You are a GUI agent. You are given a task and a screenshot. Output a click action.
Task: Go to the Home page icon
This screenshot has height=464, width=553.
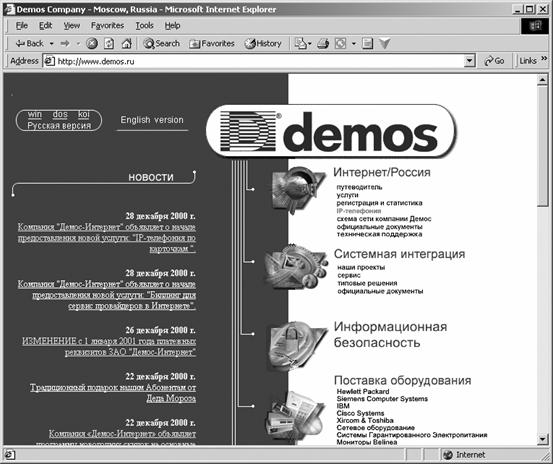127,43
